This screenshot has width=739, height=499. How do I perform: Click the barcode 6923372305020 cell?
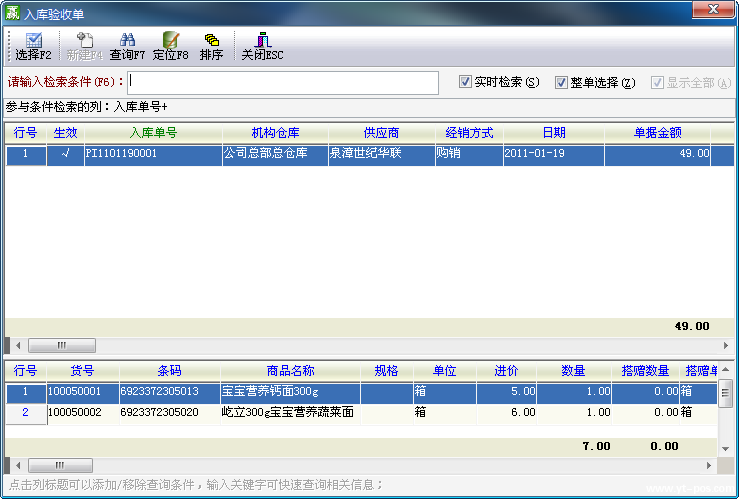coord(170,414)
